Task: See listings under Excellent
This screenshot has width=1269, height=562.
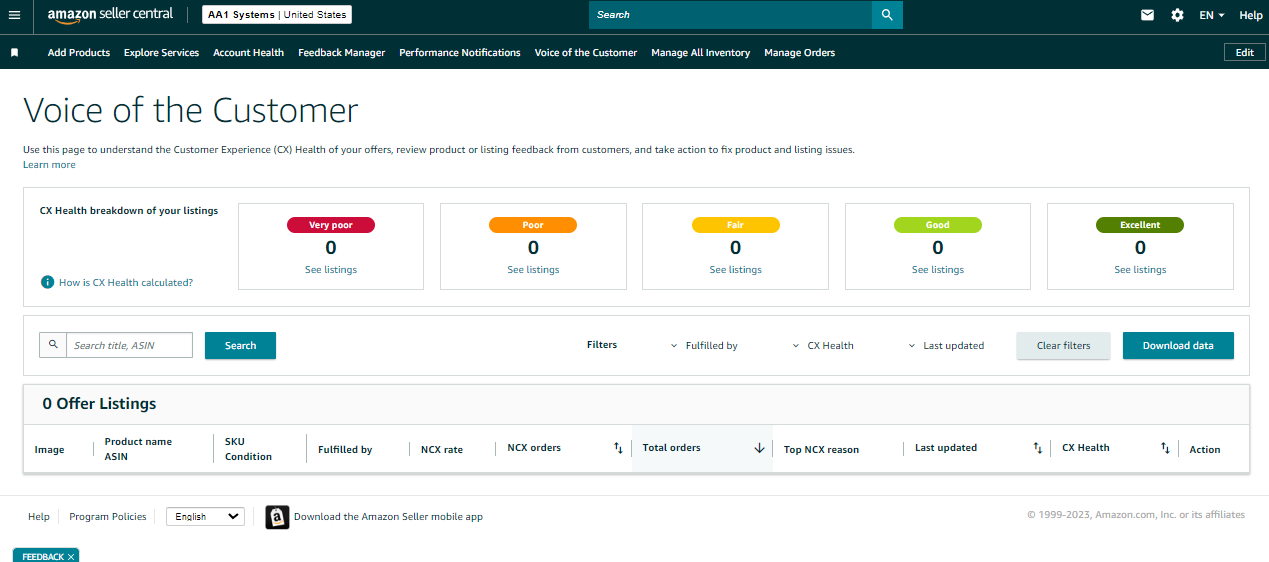Action: pos(1140,270)
